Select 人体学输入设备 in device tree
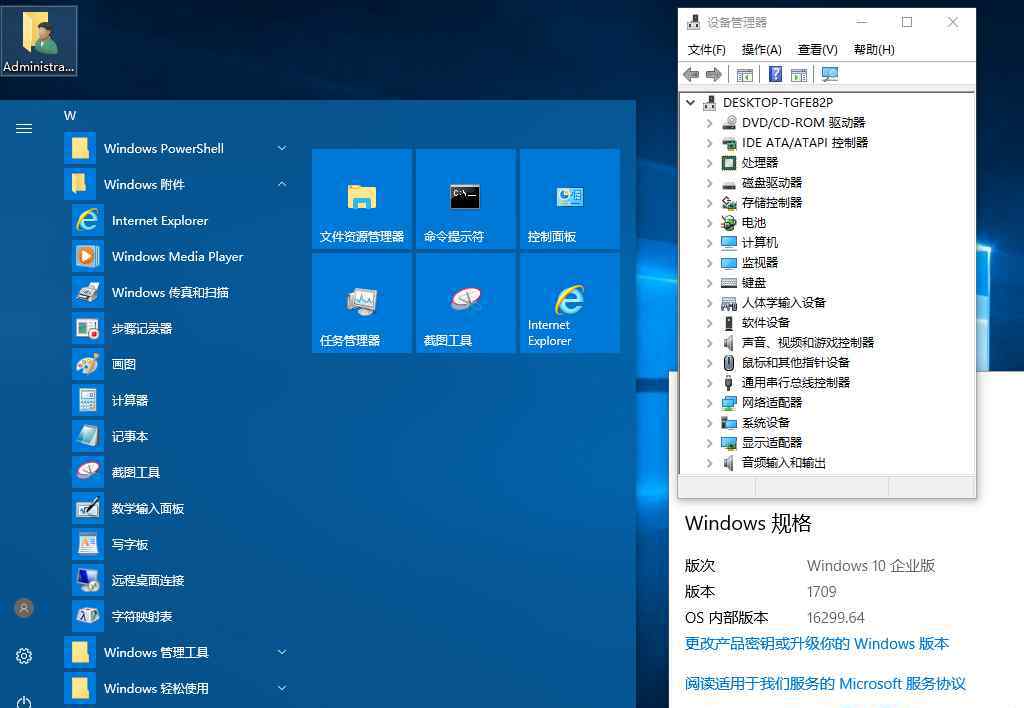 pyautogui.click(x=784, y=302)
